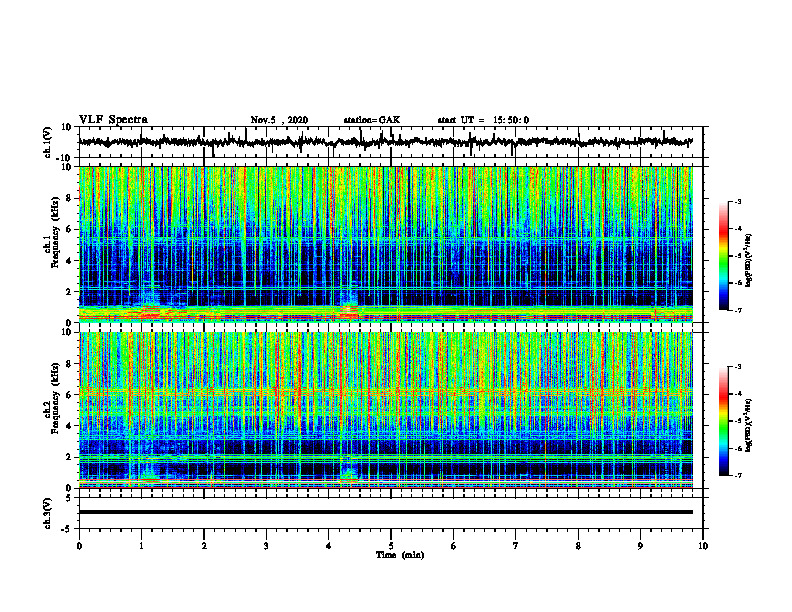792x612 pixels.
Task: Click the ch.2 spectrogram color scale bar
Action: 724,421
